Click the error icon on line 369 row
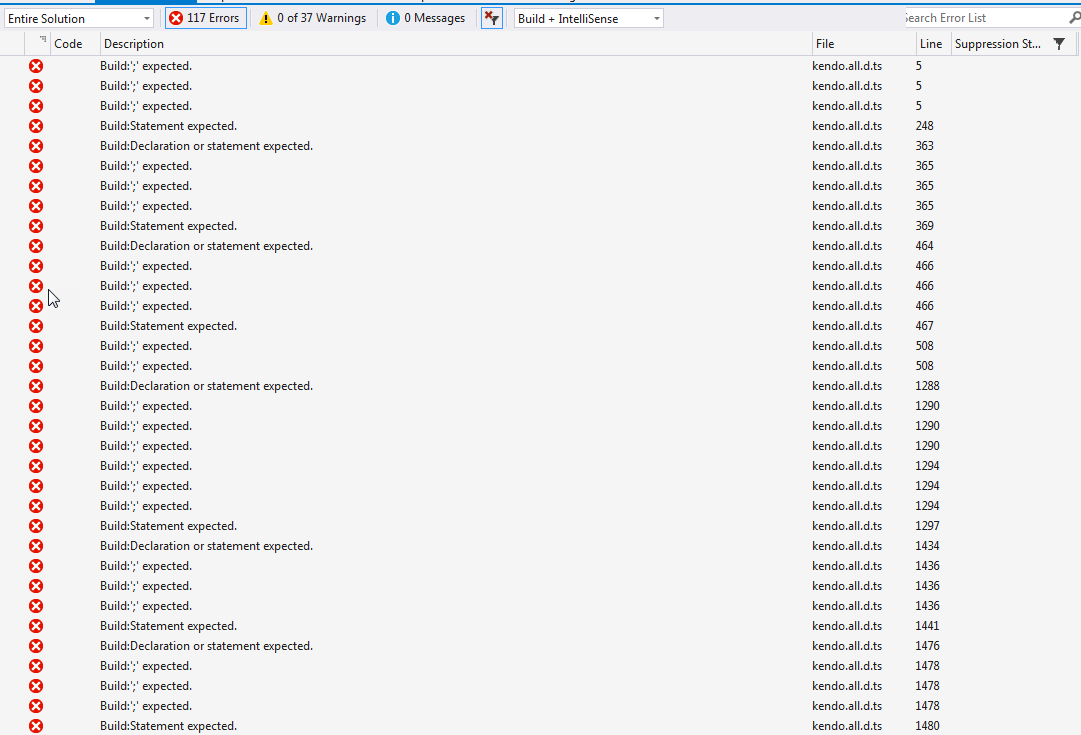Screen dimensions: 1081x735 tap(36, 226)
